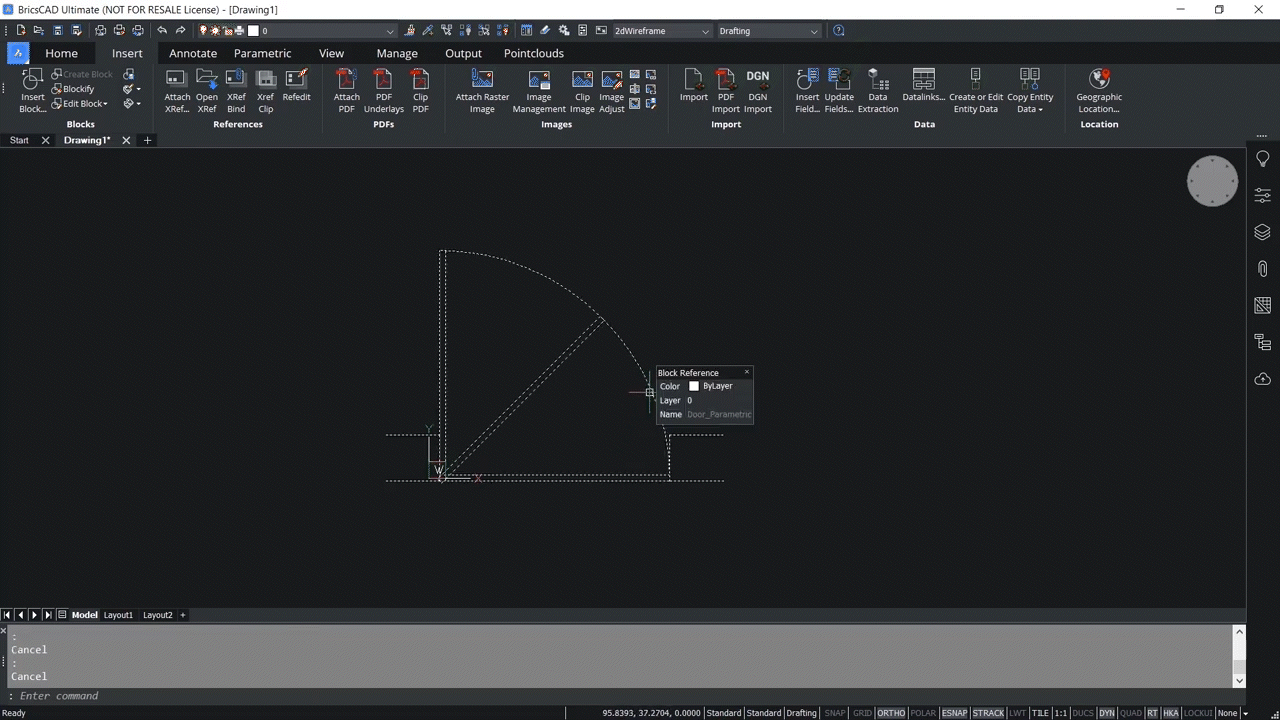This screenshot has height=720, width=1280.
Task: Open the Manage ribbon tab
Action: [397, 53]
